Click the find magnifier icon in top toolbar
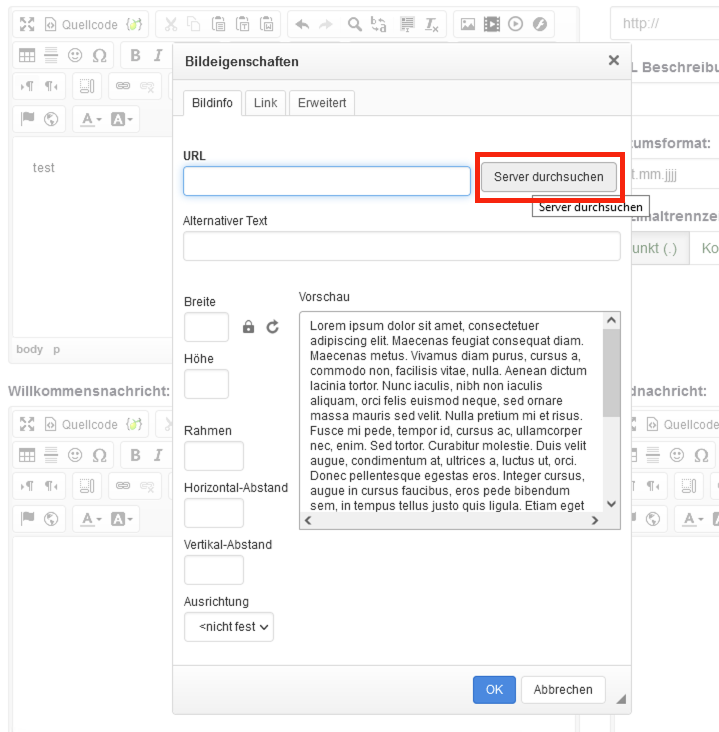719x732 pixels. coord(355,24)
